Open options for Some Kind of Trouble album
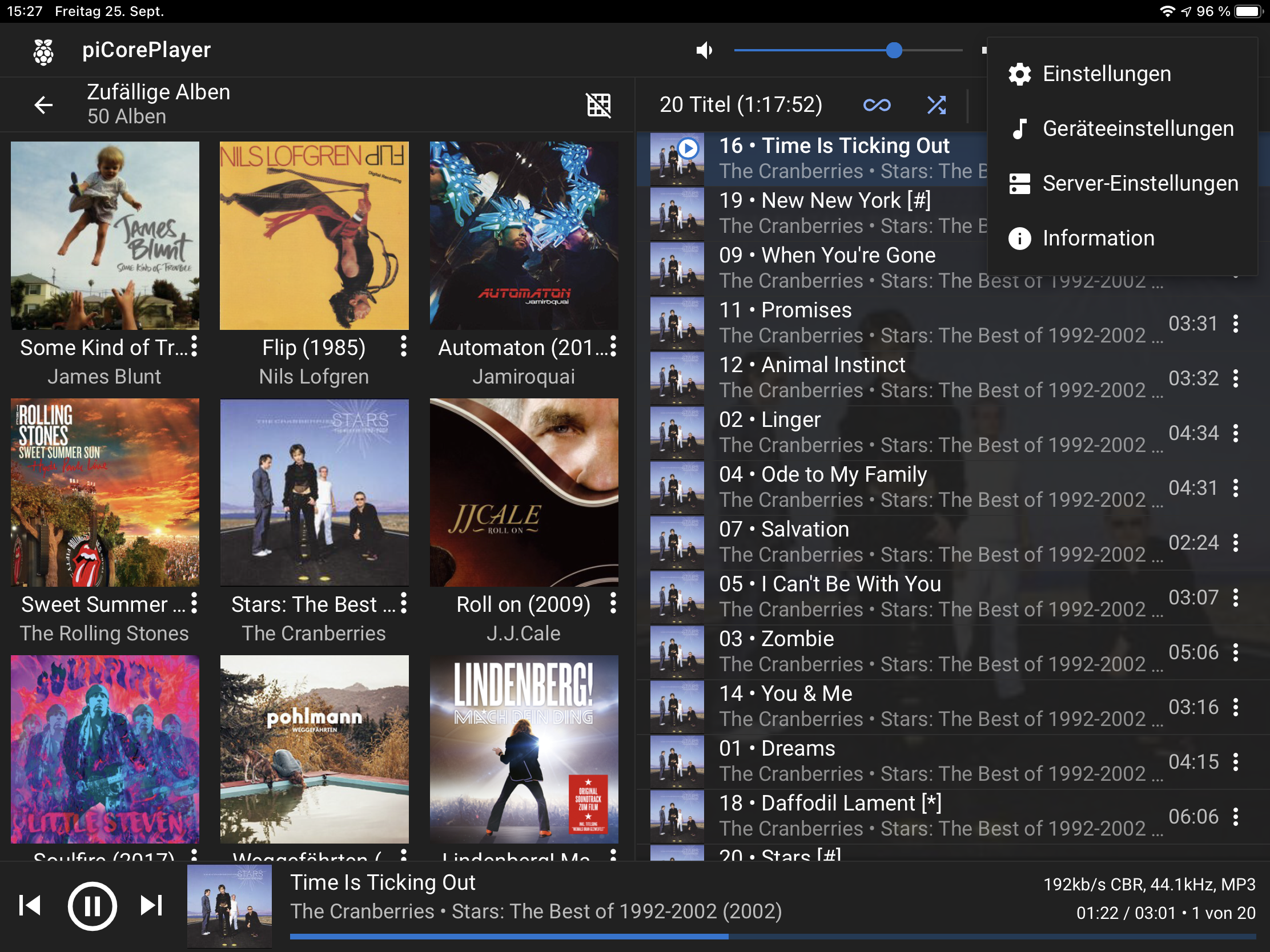This screenshot has height=952, width=1270. tap(195, 346)
